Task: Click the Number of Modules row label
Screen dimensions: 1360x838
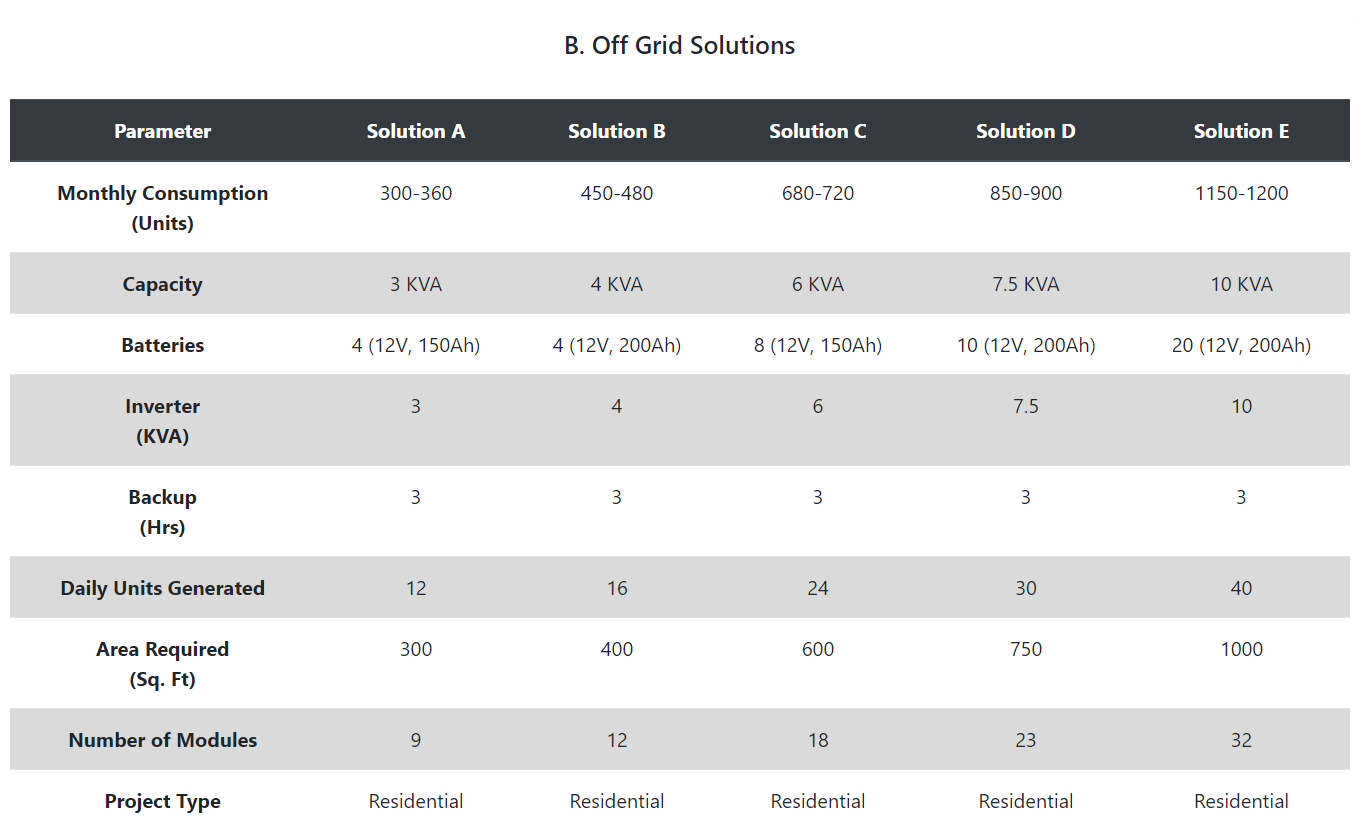Action: click(x=162, y=740)
